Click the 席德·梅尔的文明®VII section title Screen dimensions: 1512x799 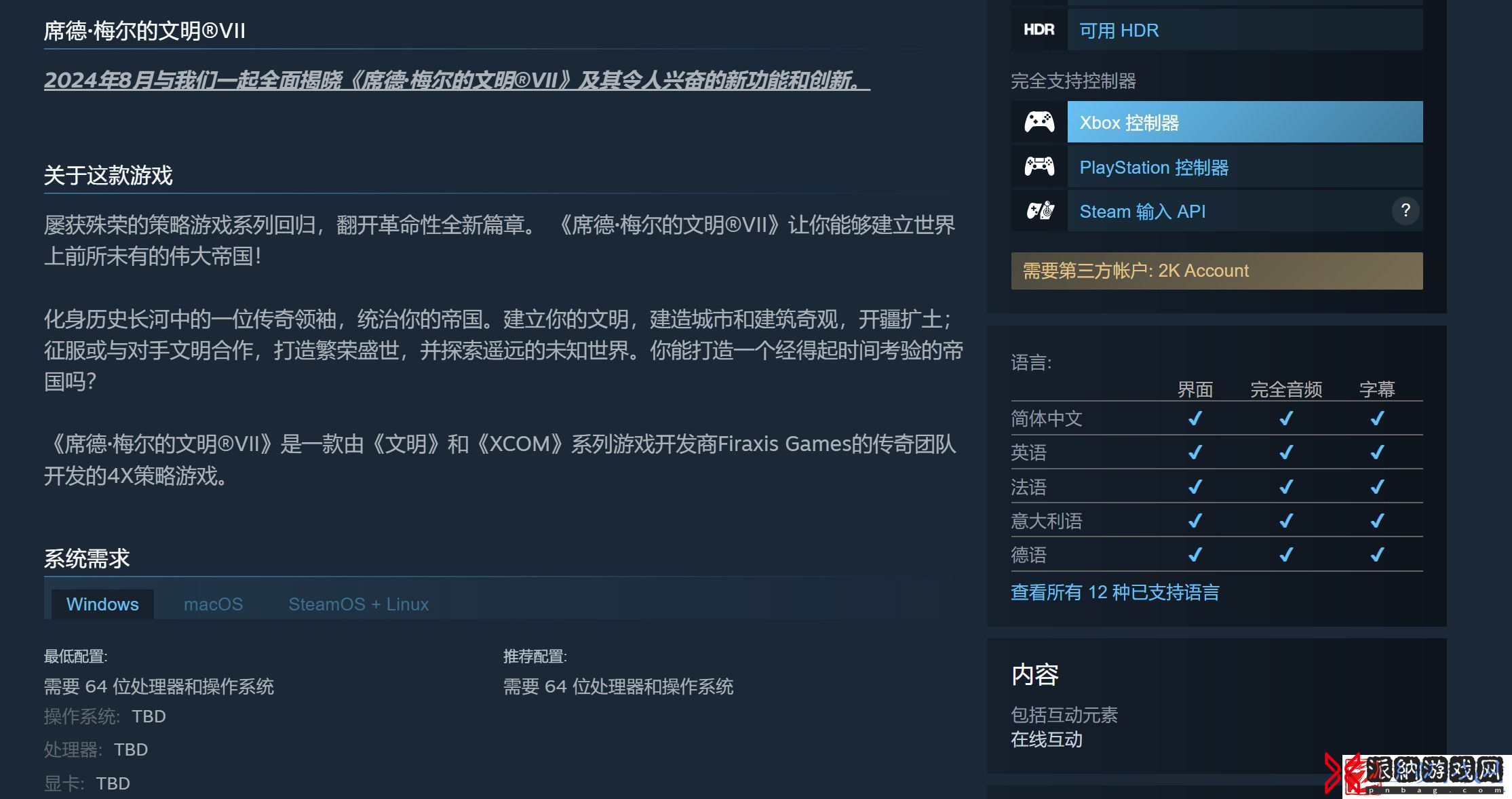click(x=144, y=31)
